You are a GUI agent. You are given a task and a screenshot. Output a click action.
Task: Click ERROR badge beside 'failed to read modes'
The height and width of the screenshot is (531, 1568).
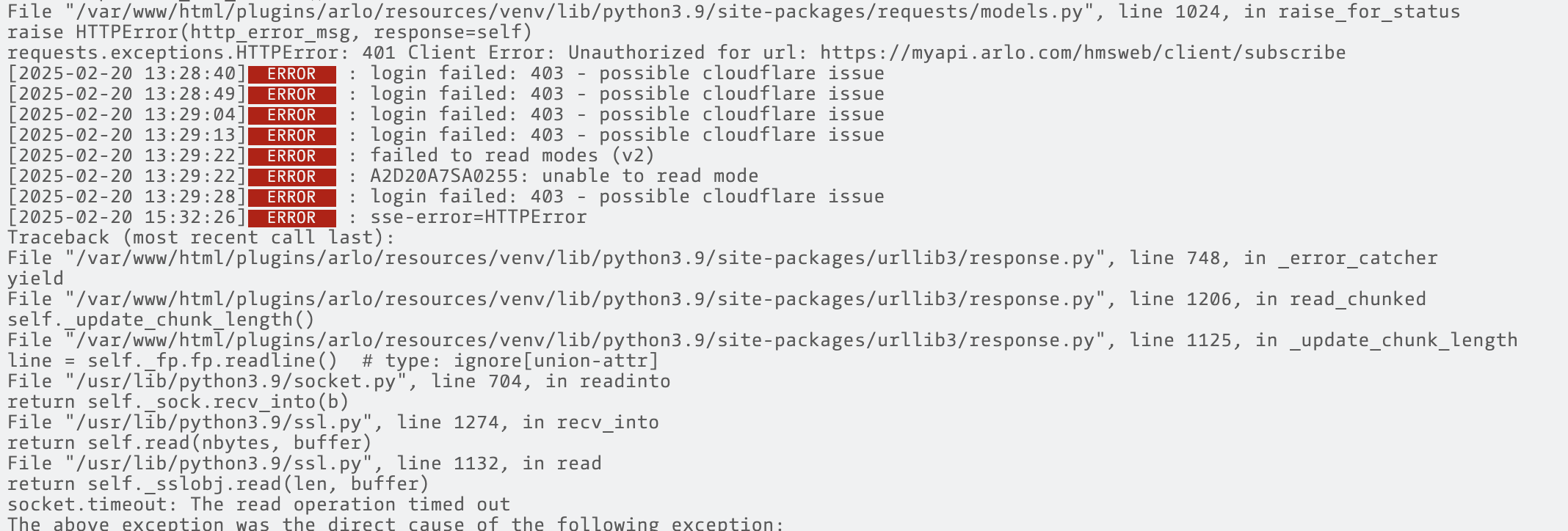click(291, 156)
